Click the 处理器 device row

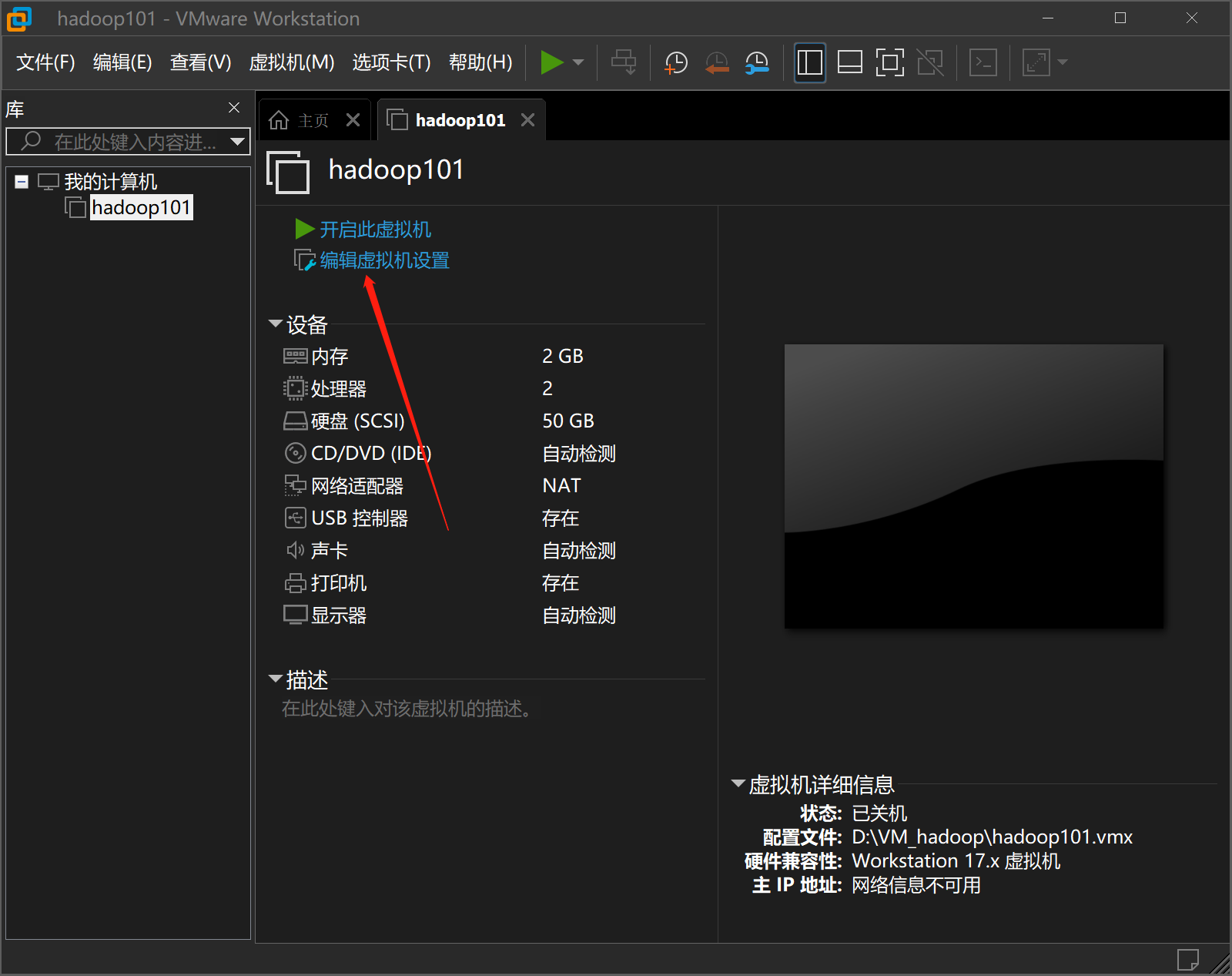click(x=493, y=389)
